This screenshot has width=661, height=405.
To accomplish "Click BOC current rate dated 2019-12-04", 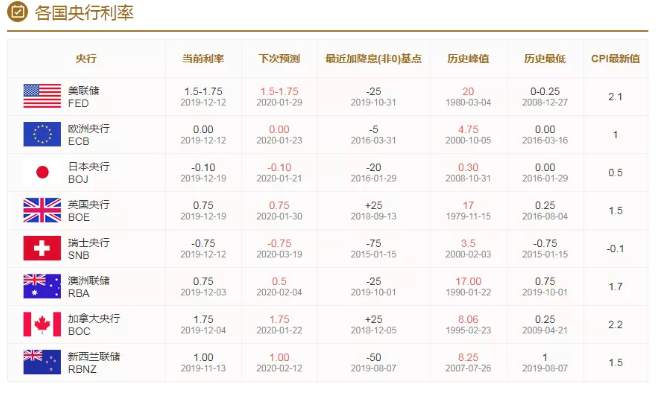I will point(203,324).
